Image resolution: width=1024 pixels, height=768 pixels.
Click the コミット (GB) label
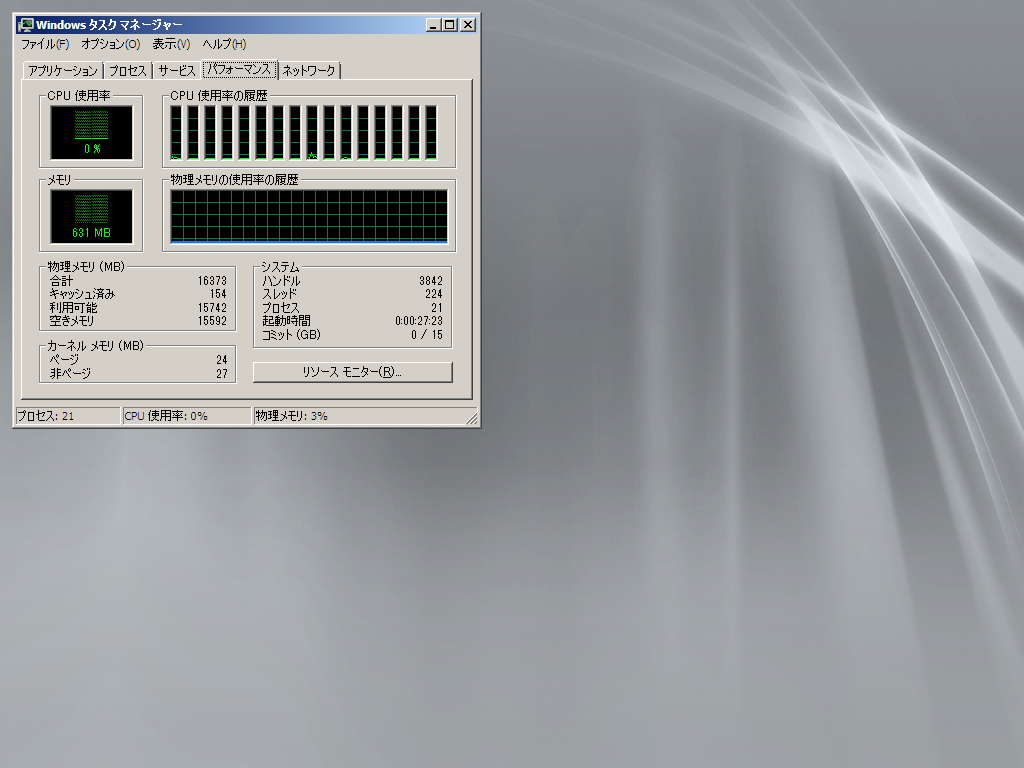pyautogui.click(x=291, y=334)
